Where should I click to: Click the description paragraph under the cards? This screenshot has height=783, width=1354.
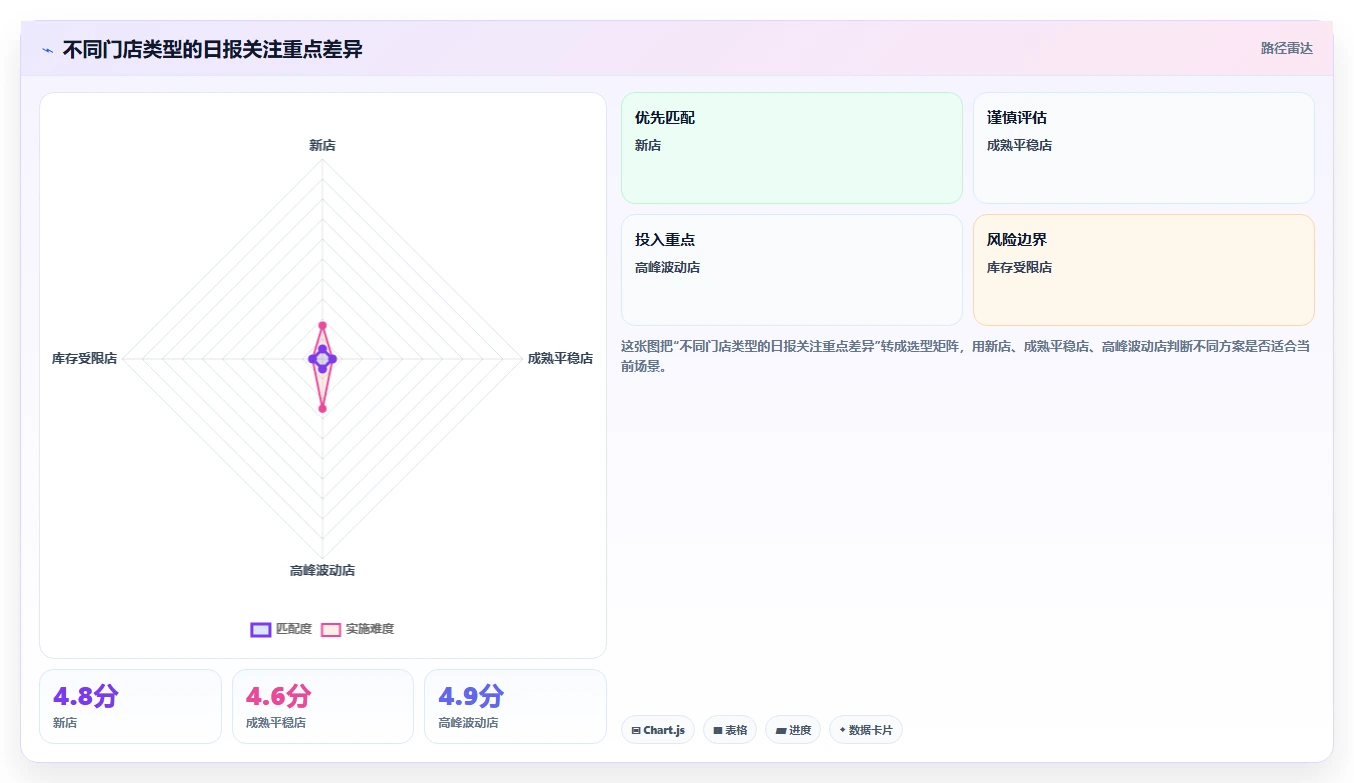[x=966, y=356]
